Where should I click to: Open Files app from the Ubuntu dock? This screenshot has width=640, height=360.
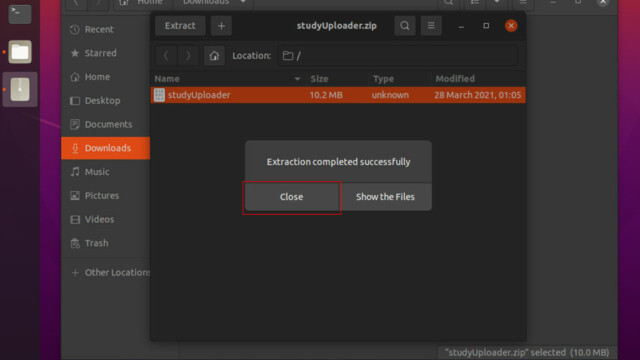(x=20, y=52)
